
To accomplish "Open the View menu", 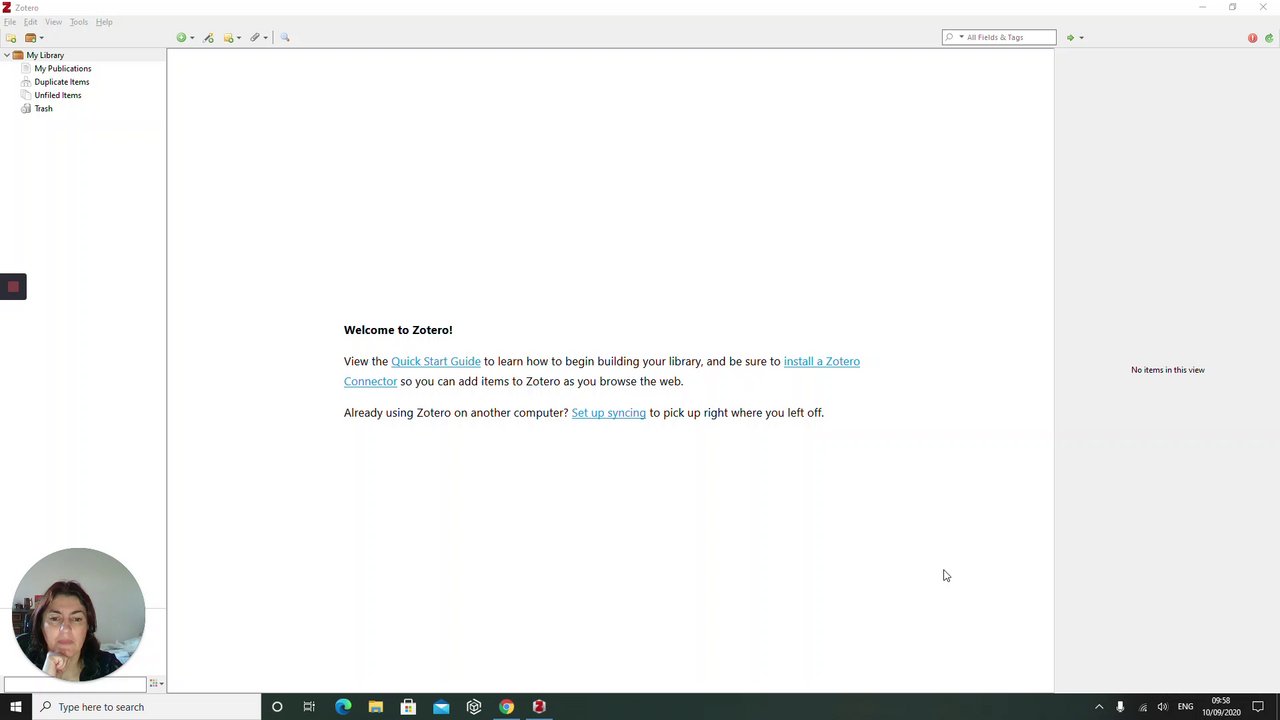I will pyautogui.click(x=53, y=22).
